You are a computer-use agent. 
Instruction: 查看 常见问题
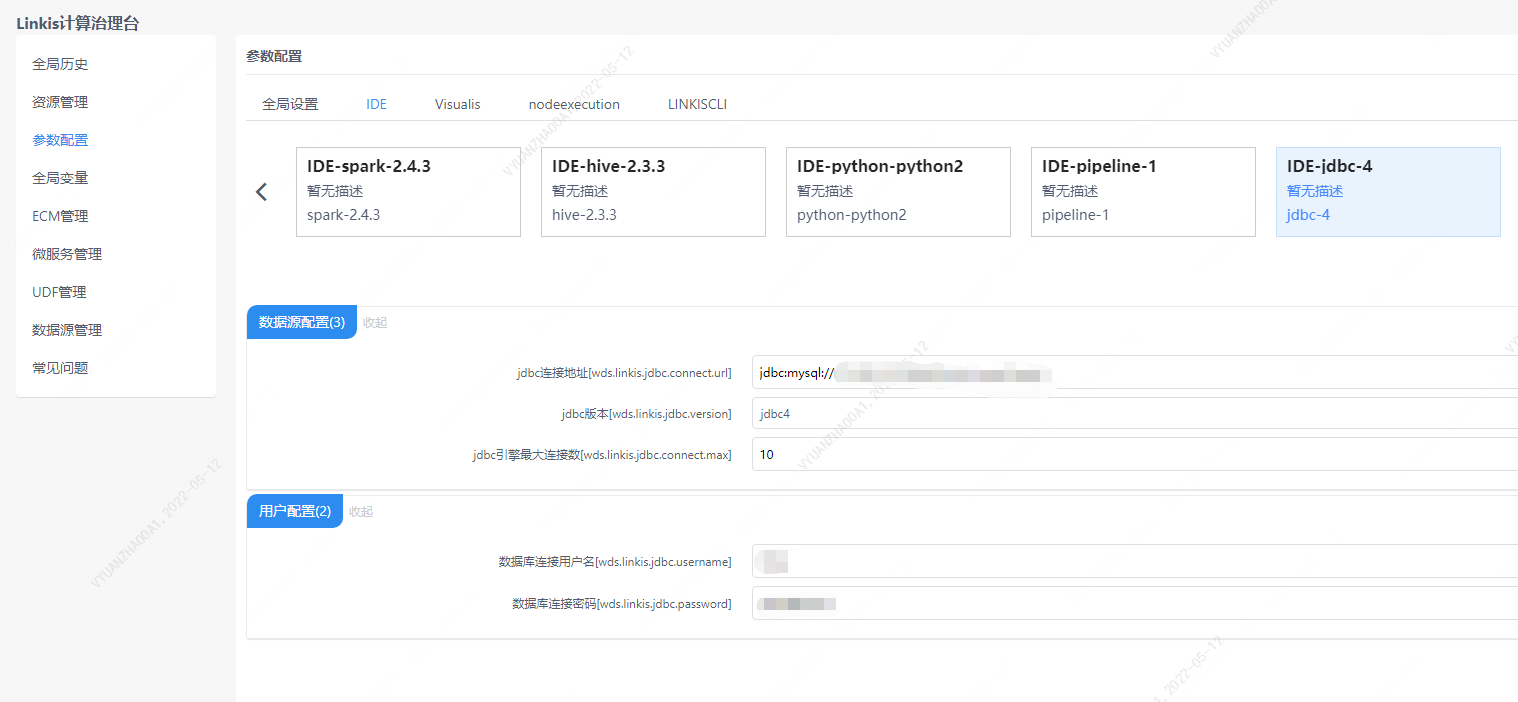point(59,367)
